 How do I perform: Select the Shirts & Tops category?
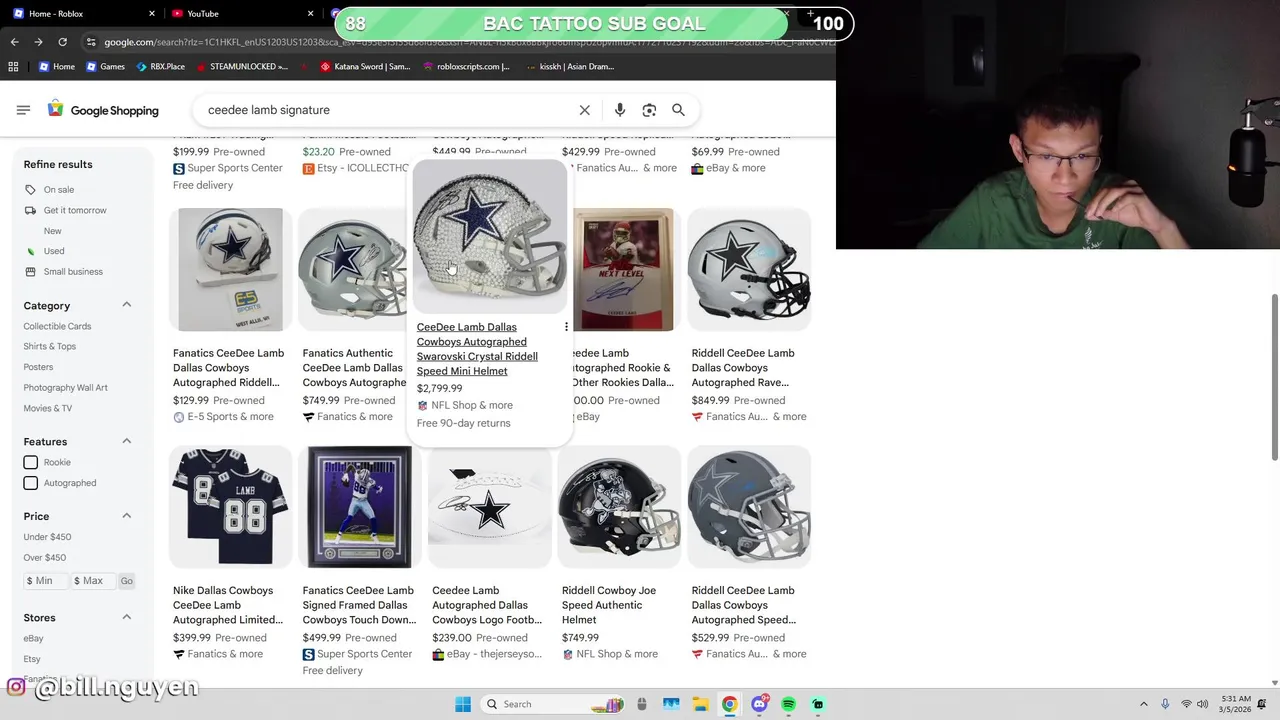point(50,346)
